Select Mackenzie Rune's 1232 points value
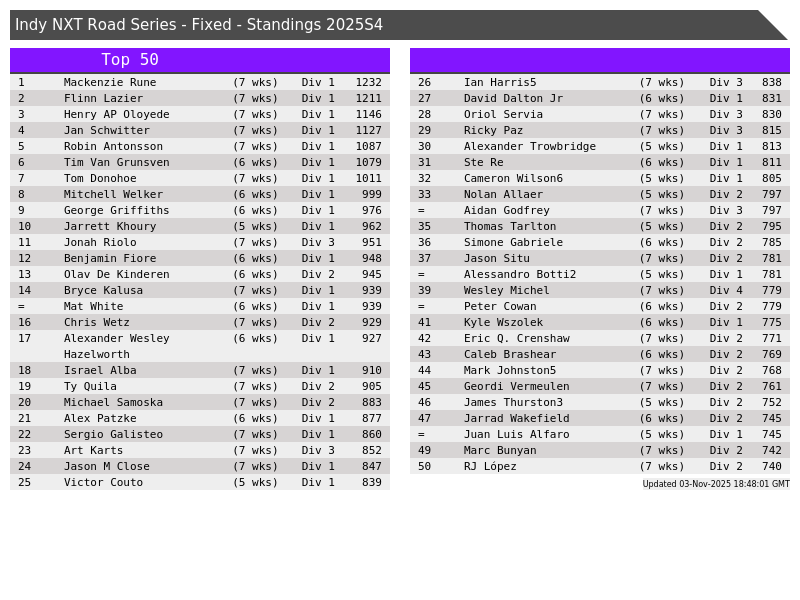Viewport: 800px width, 600px height. 368,83
